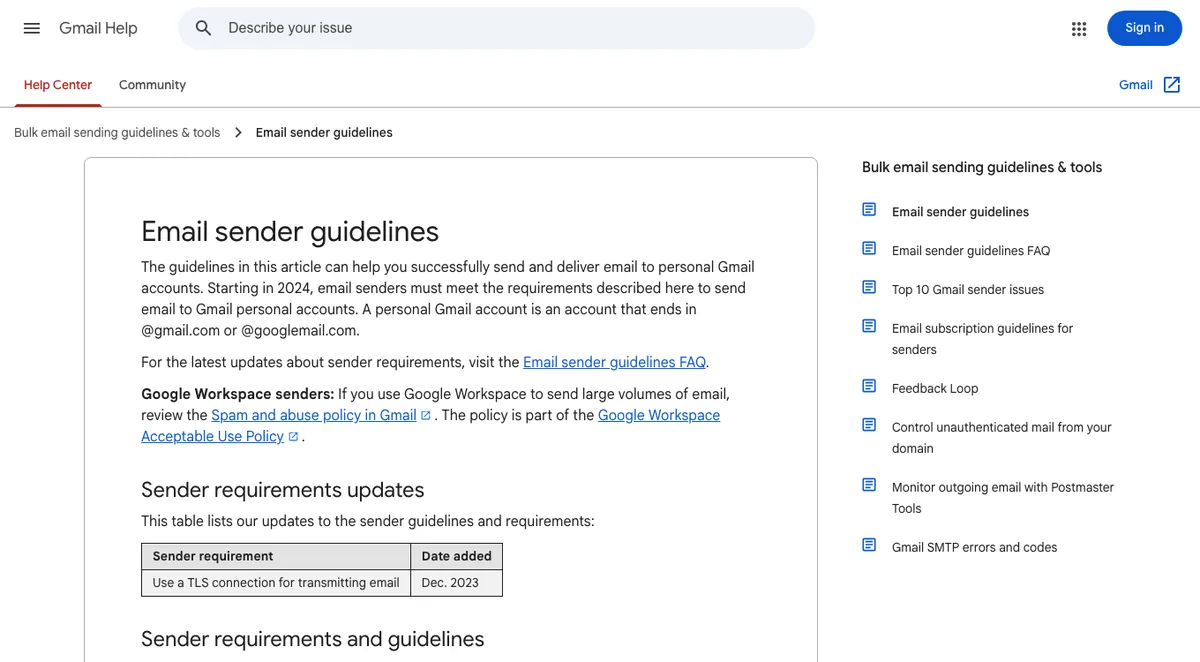Open Monitor outgoing email with Postmaster Tools
The image size is (1200, 662).
click(1003, 498)
